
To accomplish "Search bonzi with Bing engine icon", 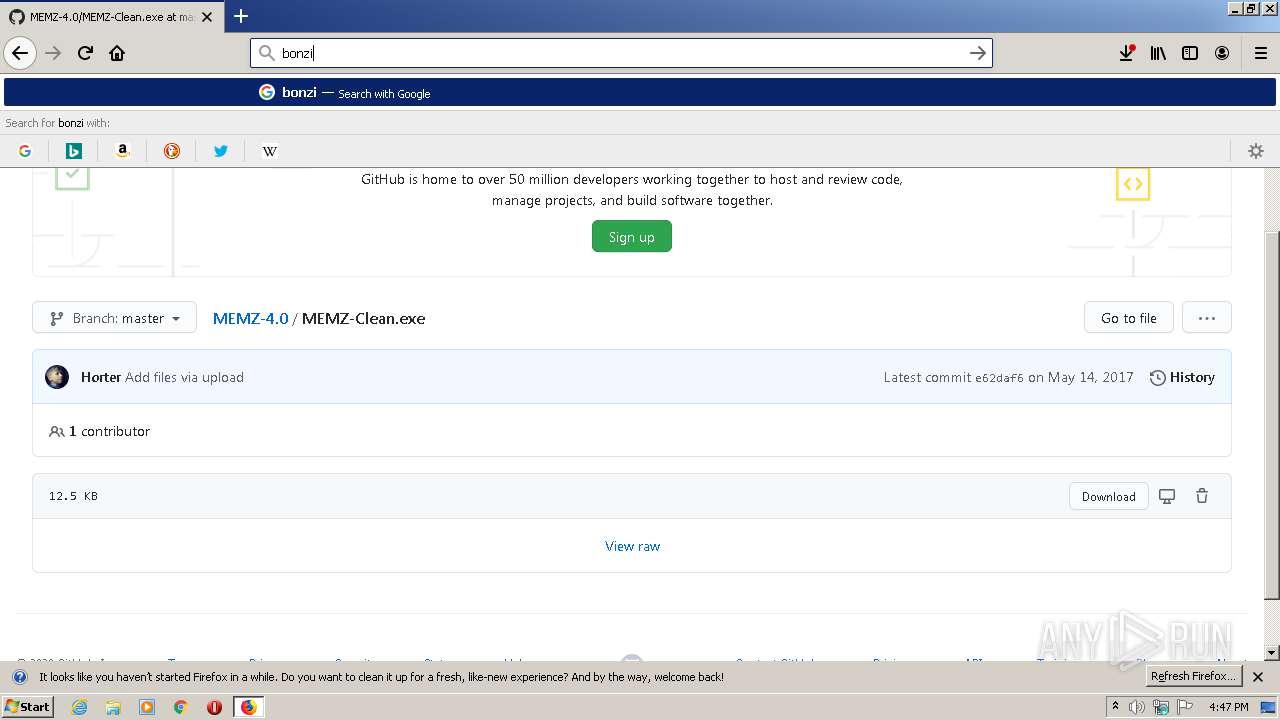I will click(74, 151).
